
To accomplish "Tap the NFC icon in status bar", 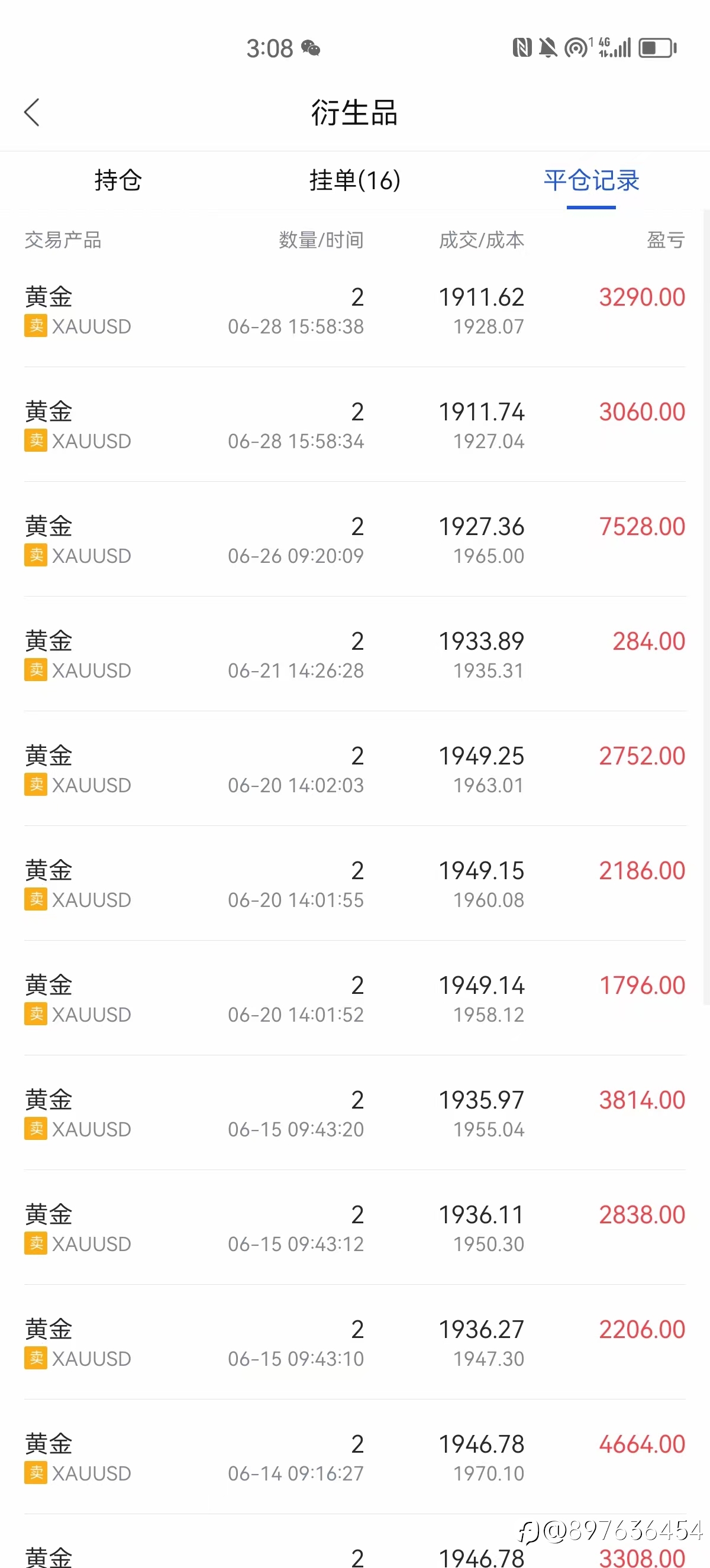I will pyautogui.click(x=522, y=47).
